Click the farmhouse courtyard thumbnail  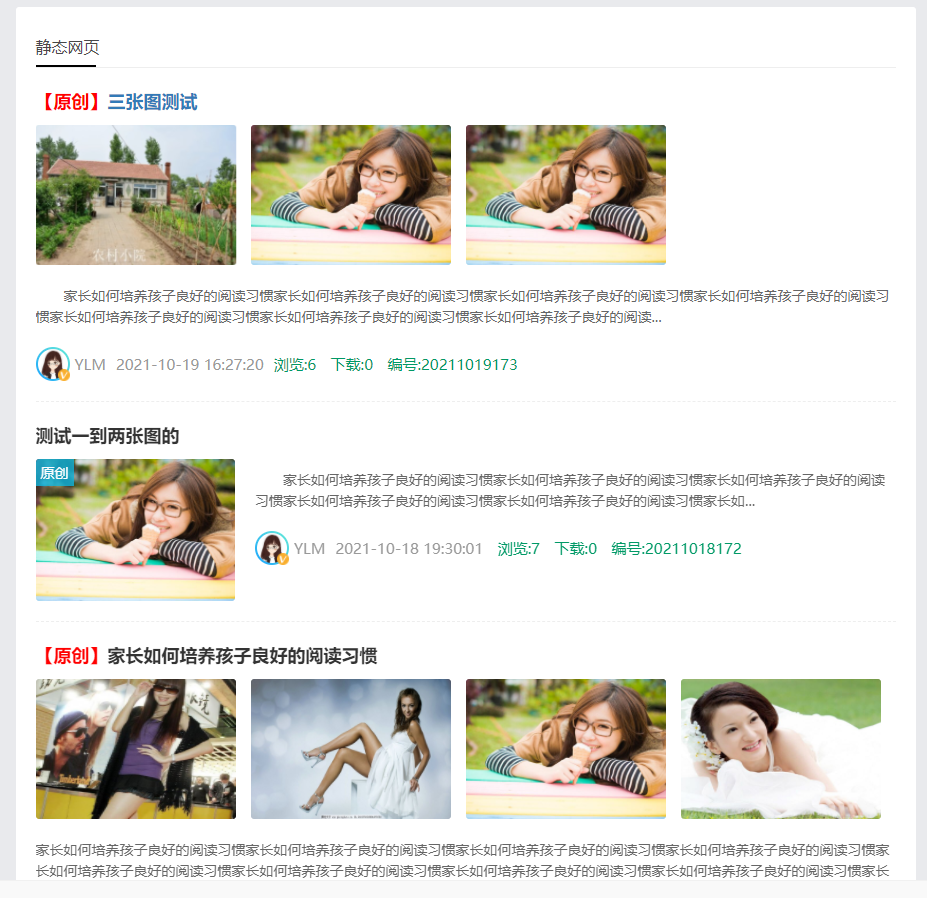[136, 195]
